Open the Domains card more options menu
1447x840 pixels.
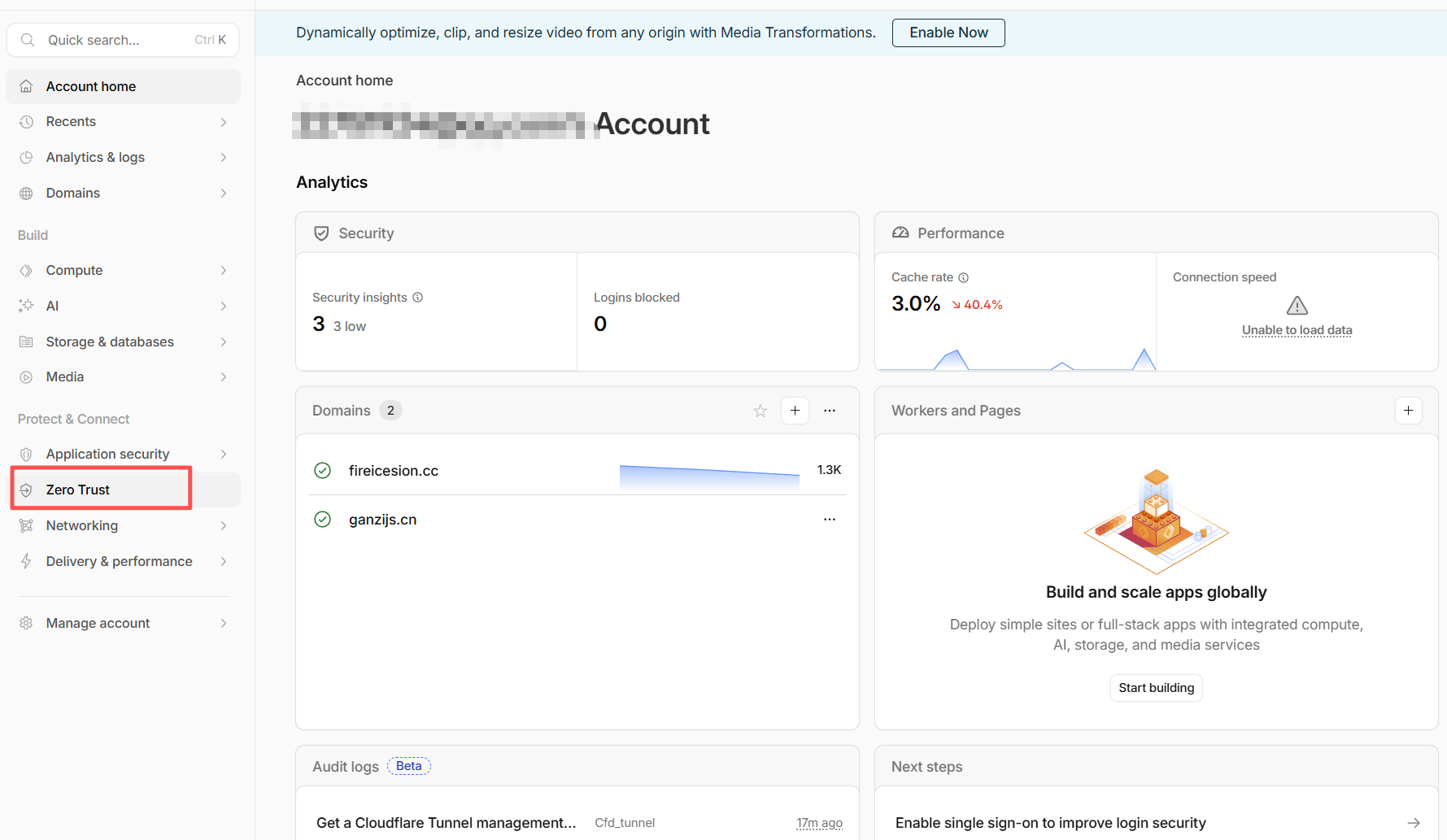point(830,411)
